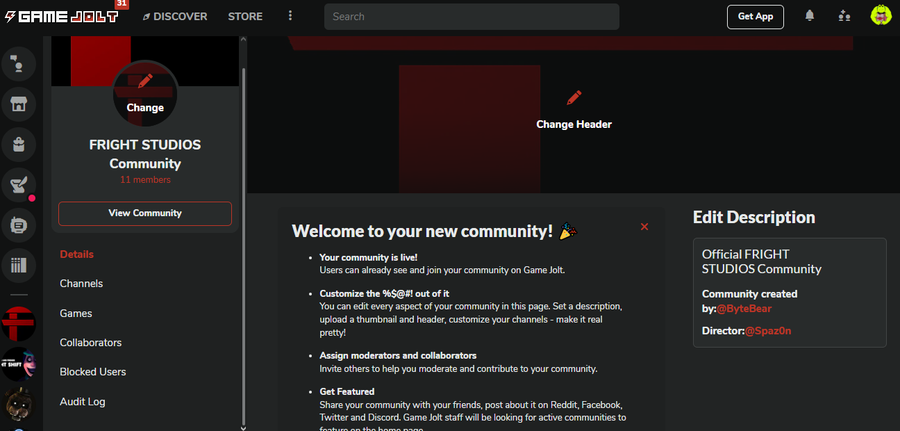The image size is (900, 431).
Task: Open the three-dot more menu
Action: (x=290, y=15)
